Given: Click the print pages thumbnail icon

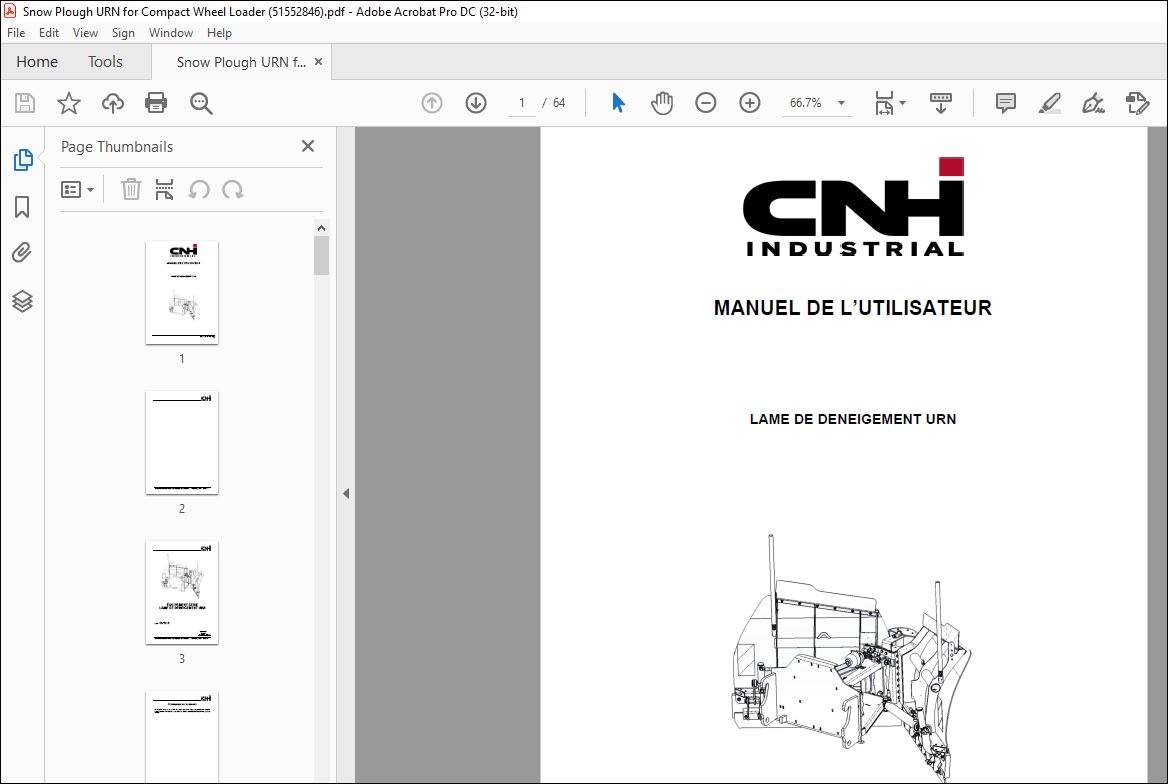Looking at the screenshot, I should [x=164, y=189].
